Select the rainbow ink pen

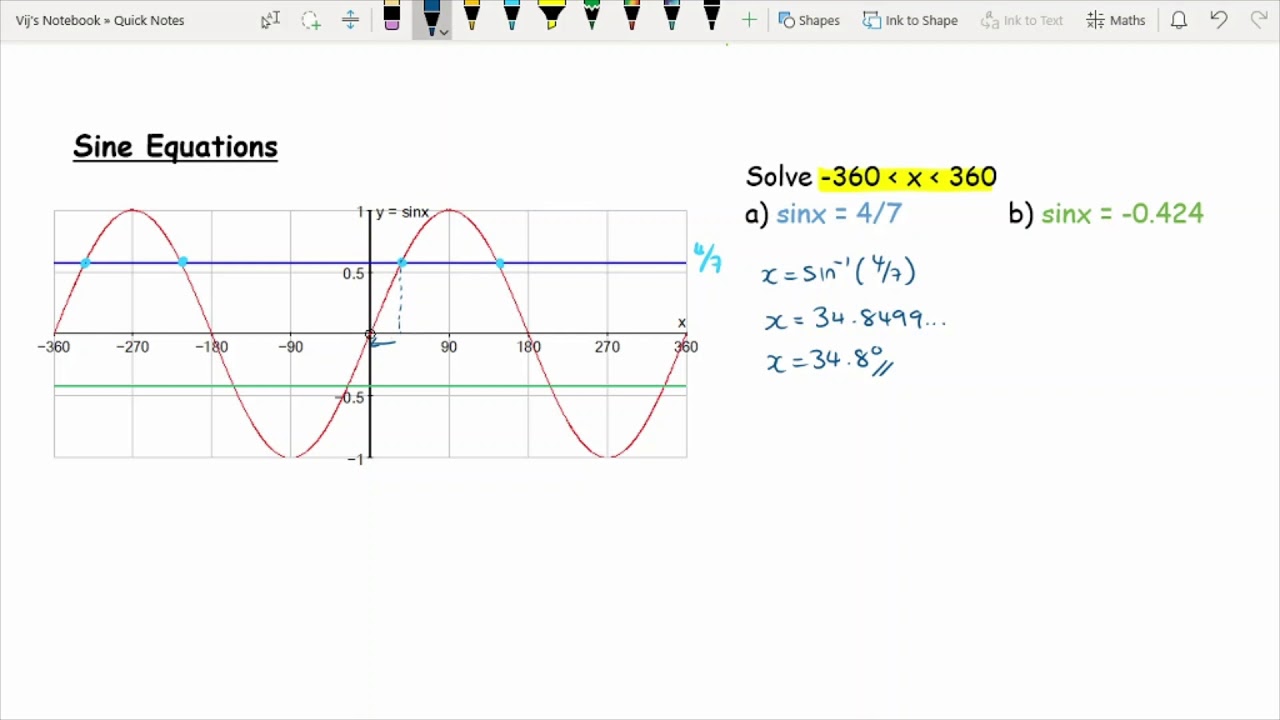(632, 16)
